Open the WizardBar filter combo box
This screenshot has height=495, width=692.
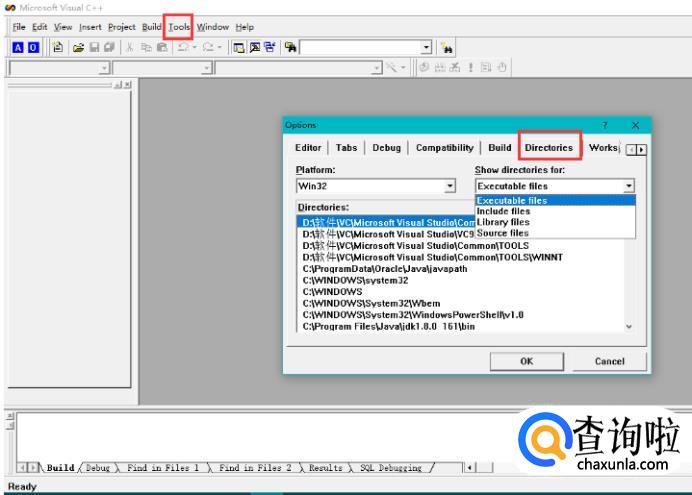207,68
